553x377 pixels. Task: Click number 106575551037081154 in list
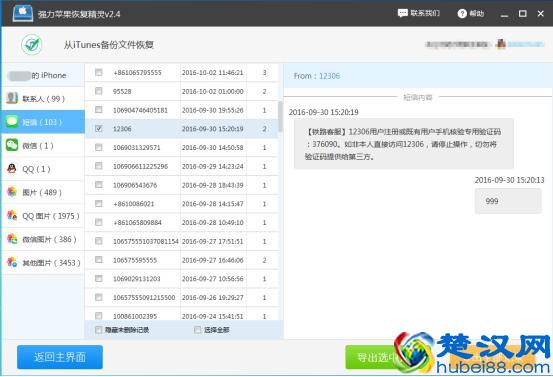coord(146,242)
